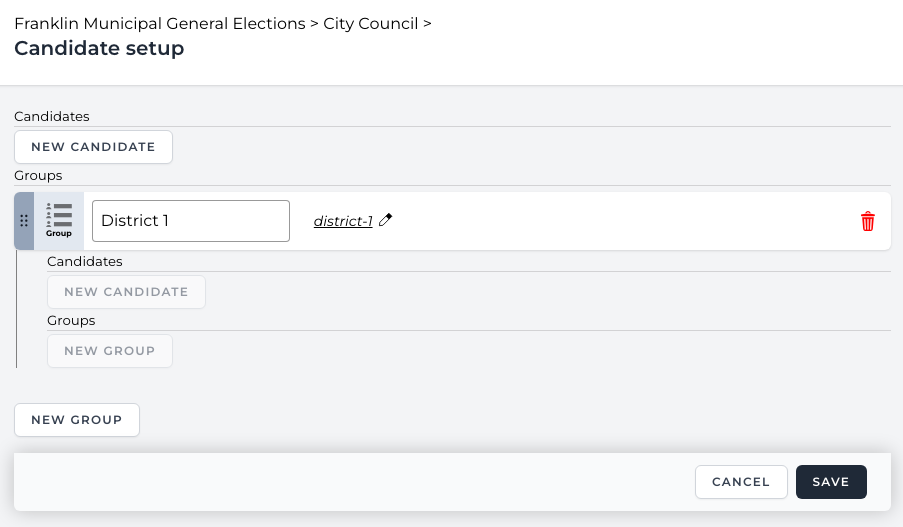Click the pencil icon to edit district-1 slug
This screenshot has width=903, height=527.
pos(386,221)
